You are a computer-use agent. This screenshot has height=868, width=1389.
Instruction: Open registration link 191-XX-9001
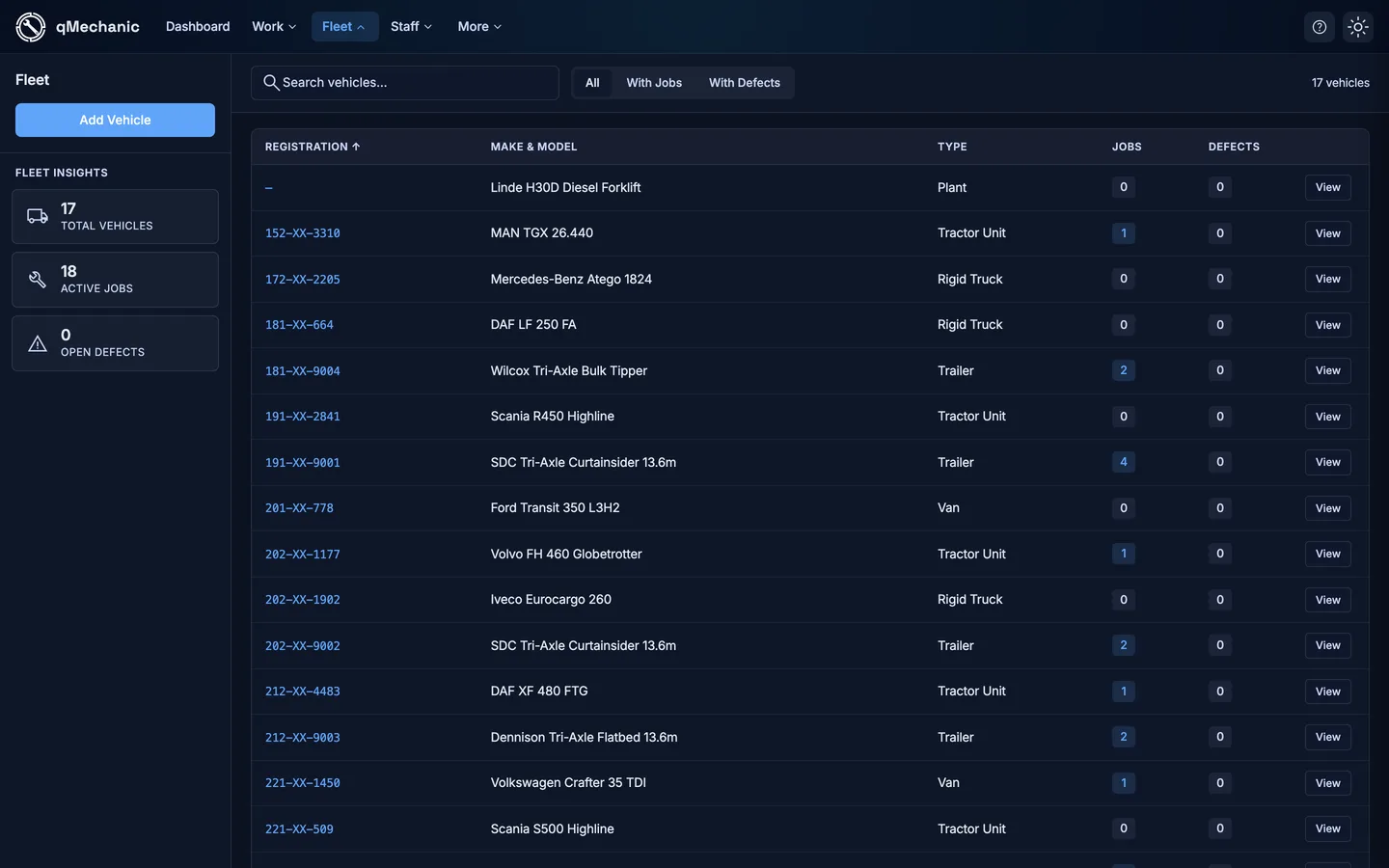click(303, 463)
